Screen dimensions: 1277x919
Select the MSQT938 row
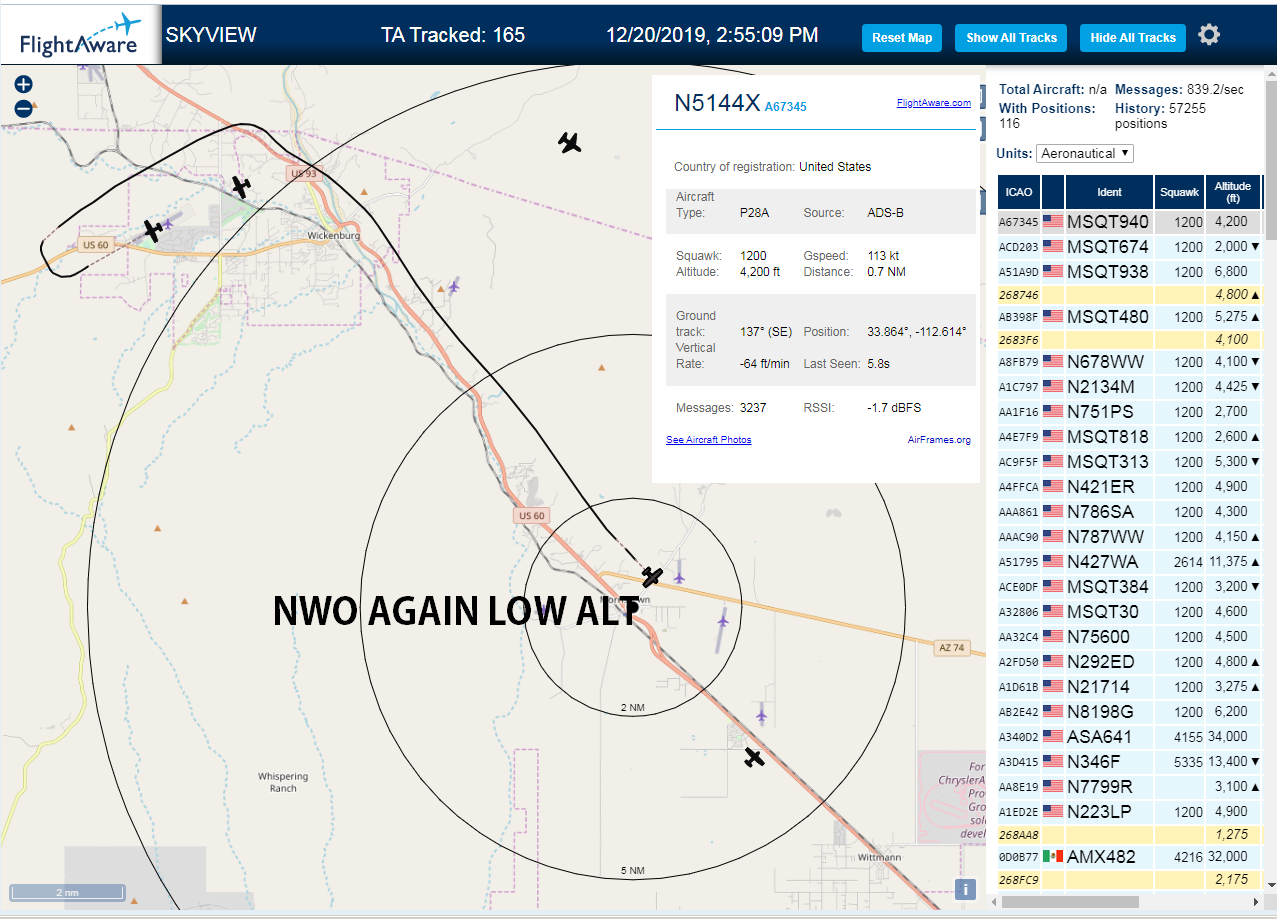pos(1129,272)
